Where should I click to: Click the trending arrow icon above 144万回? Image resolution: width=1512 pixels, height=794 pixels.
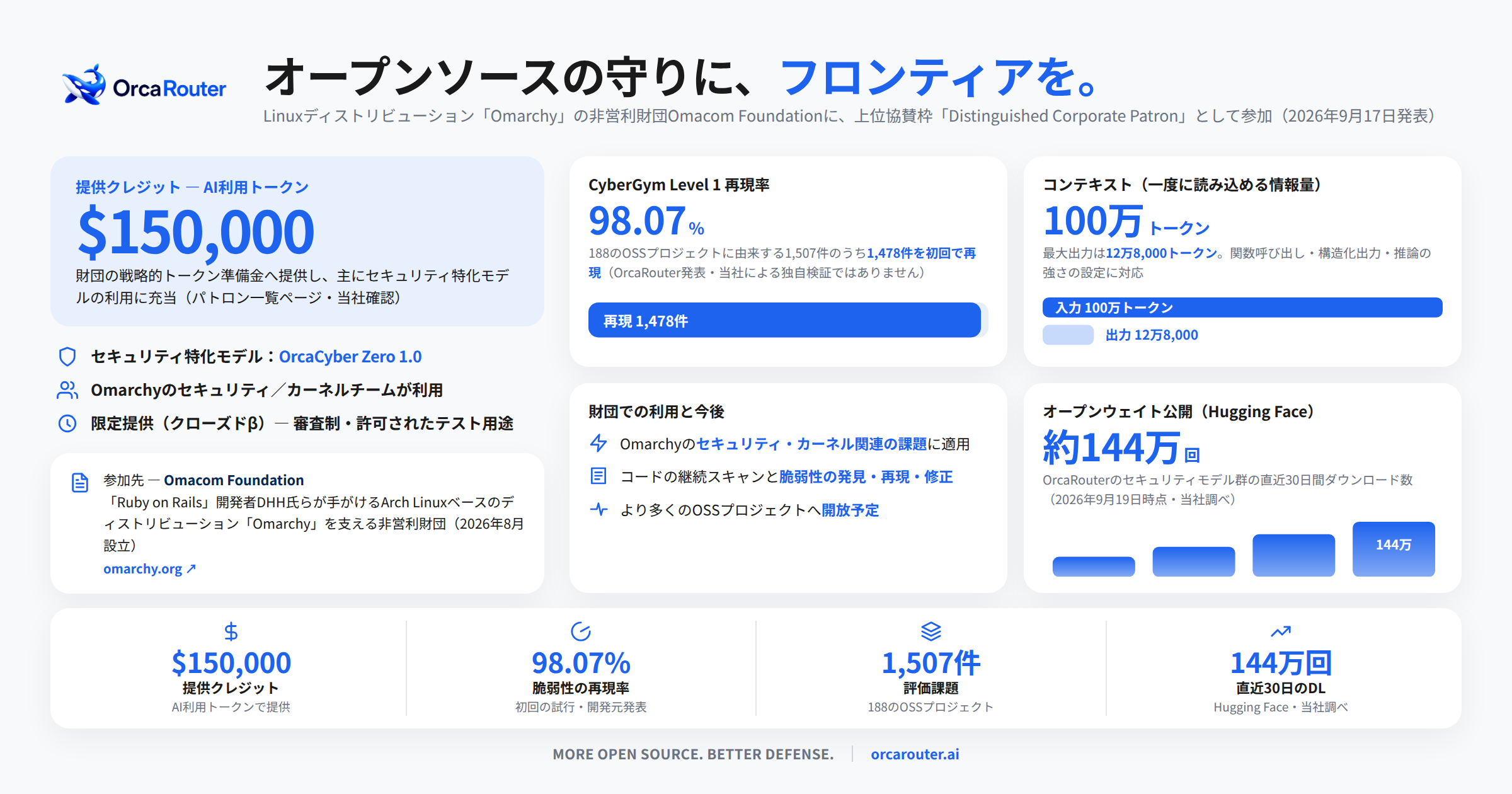pyautogui.click(x=1281, y=631)
